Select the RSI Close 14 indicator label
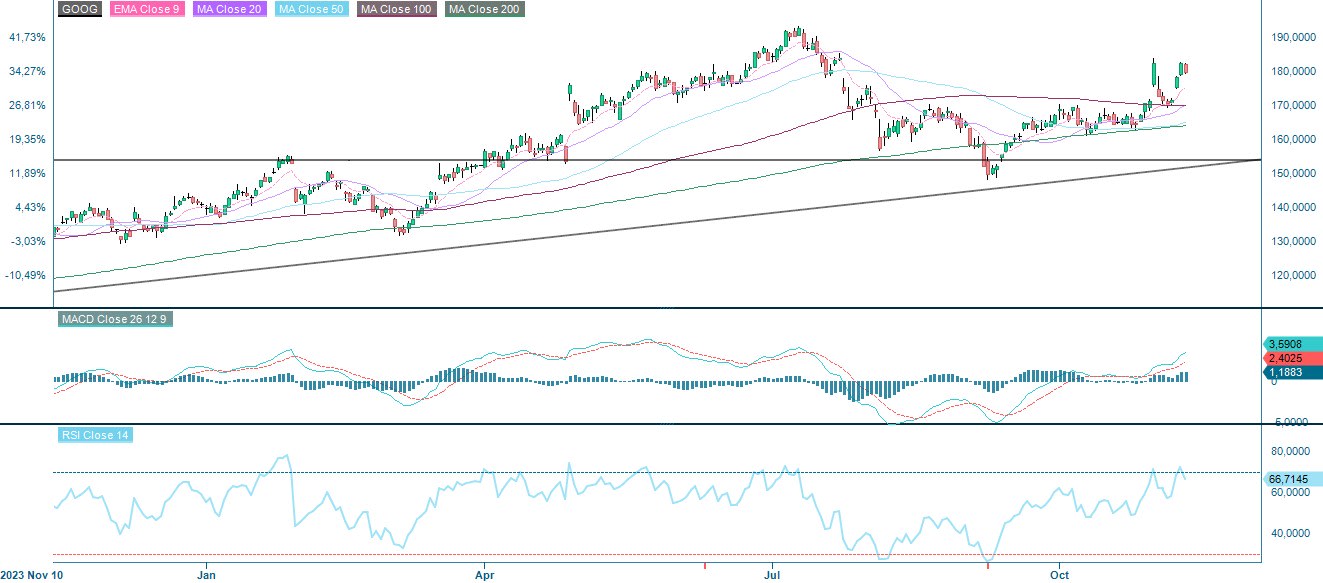 [x=96, y=435]
